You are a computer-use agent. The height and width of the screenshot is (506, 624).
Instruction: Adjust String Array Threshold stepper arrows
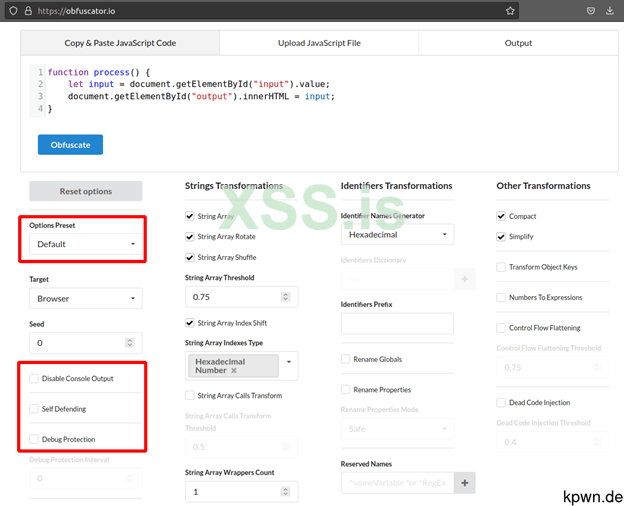285,297
